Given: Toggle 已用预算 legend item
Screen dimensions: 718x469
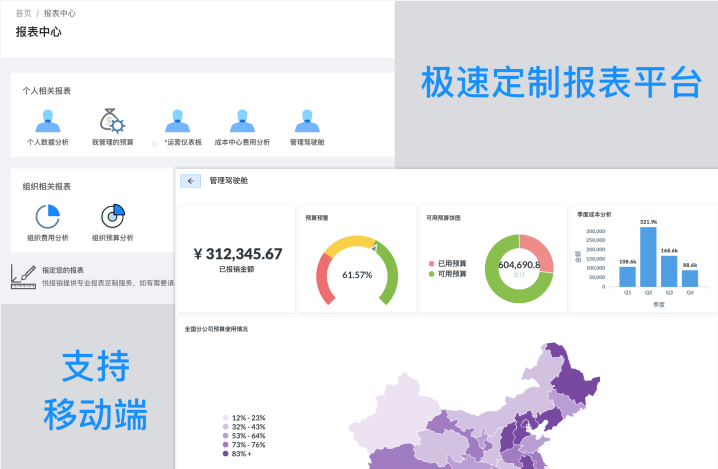Looking at the screenshot, I should 446,263.
